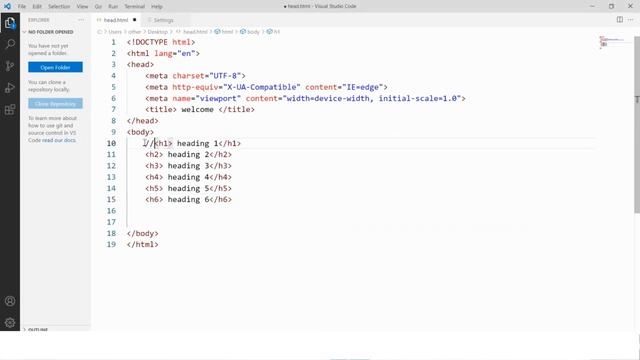Click the EXPLORER panel title
Viewport: 640px width, 360px height.
tap(38, 20)
